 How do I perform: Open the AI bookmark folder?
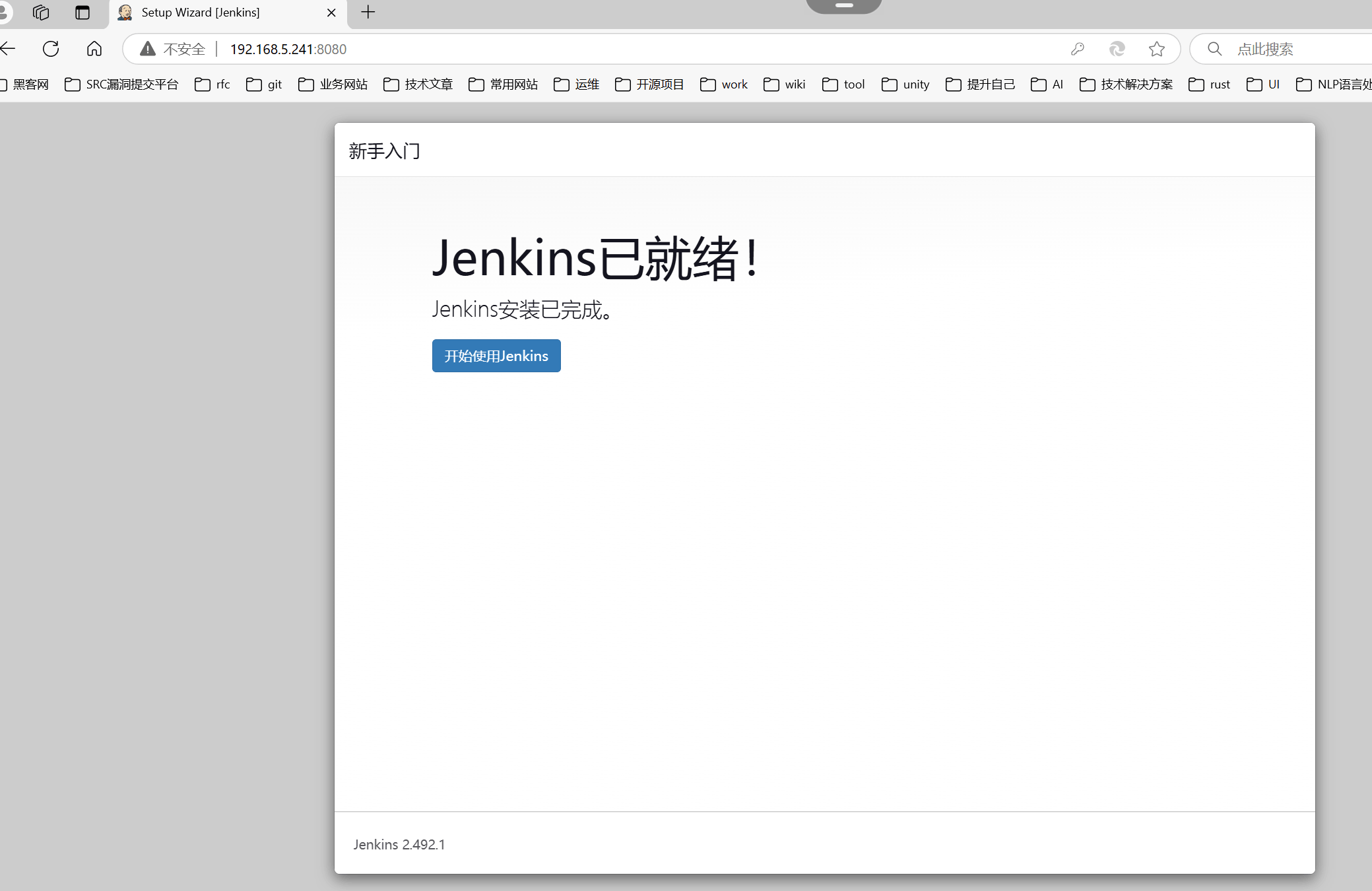pyautogui.click(x=1047, y=84)
